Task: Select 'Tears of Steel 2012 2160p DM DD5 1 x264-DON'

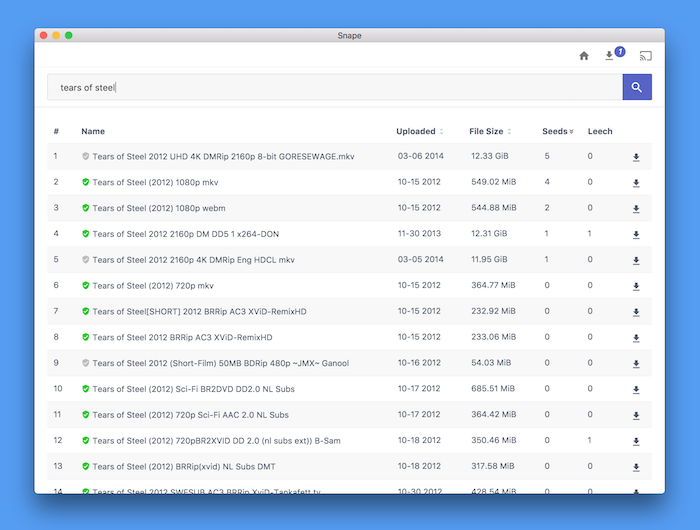Action: pyautogui.click(x=186, y=234)
